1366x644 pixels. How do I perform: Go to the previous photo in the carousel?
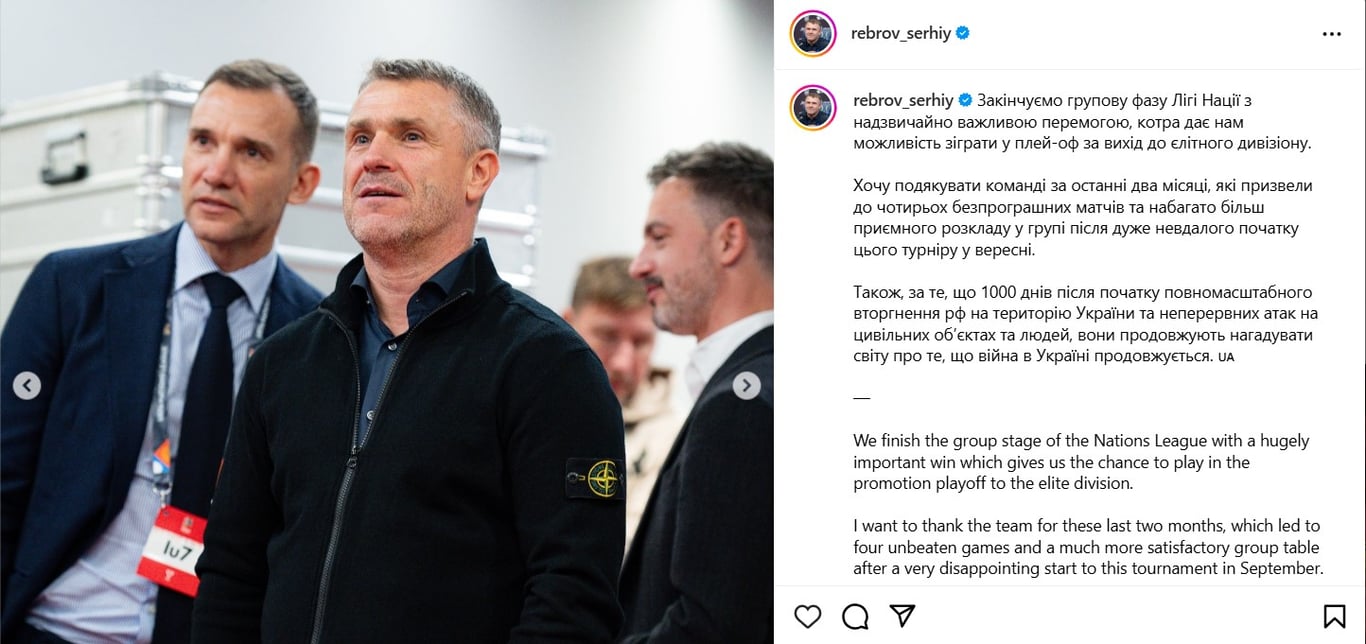tap(27, 385)
